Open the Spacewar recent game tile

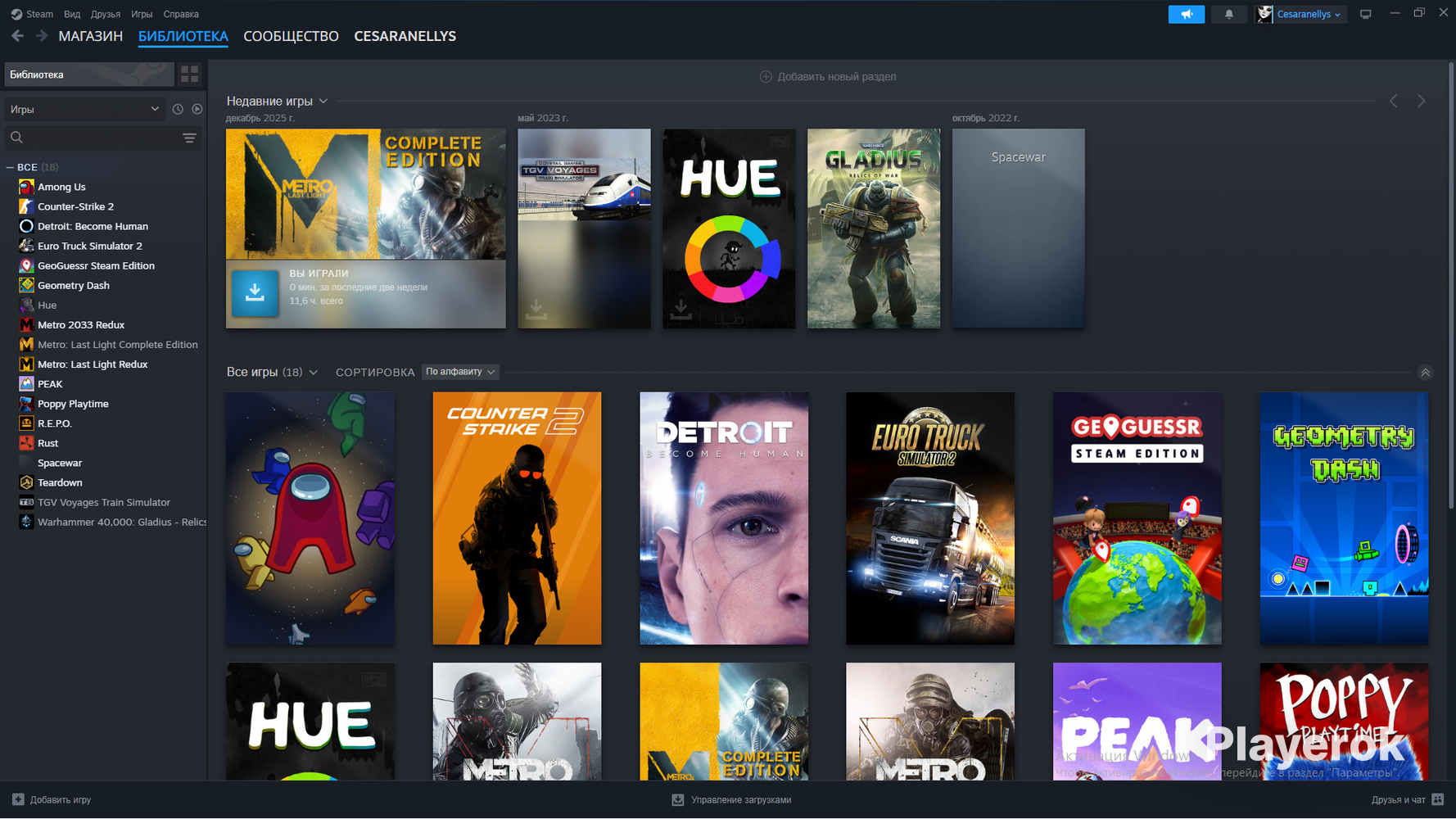[1019, 229]
